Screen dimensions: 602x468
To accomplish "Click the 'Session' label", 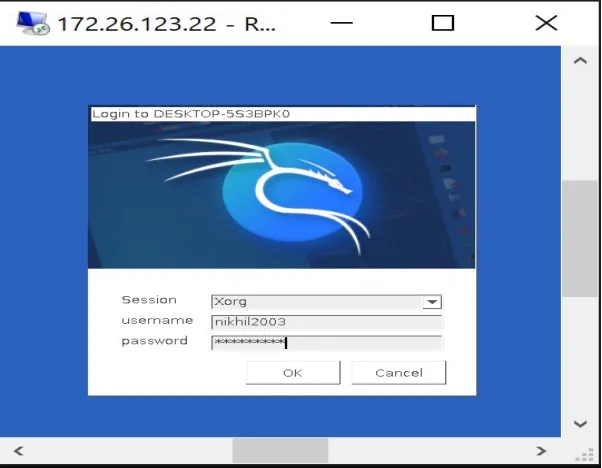I will (149, 300).
